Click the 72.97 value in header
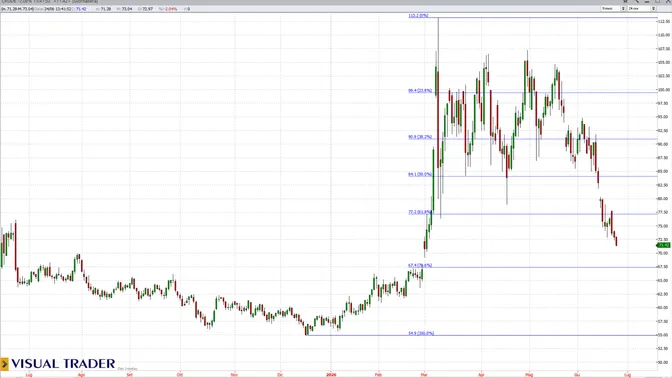The width and height of the screenshot is (672, 378). coord(147,9)
